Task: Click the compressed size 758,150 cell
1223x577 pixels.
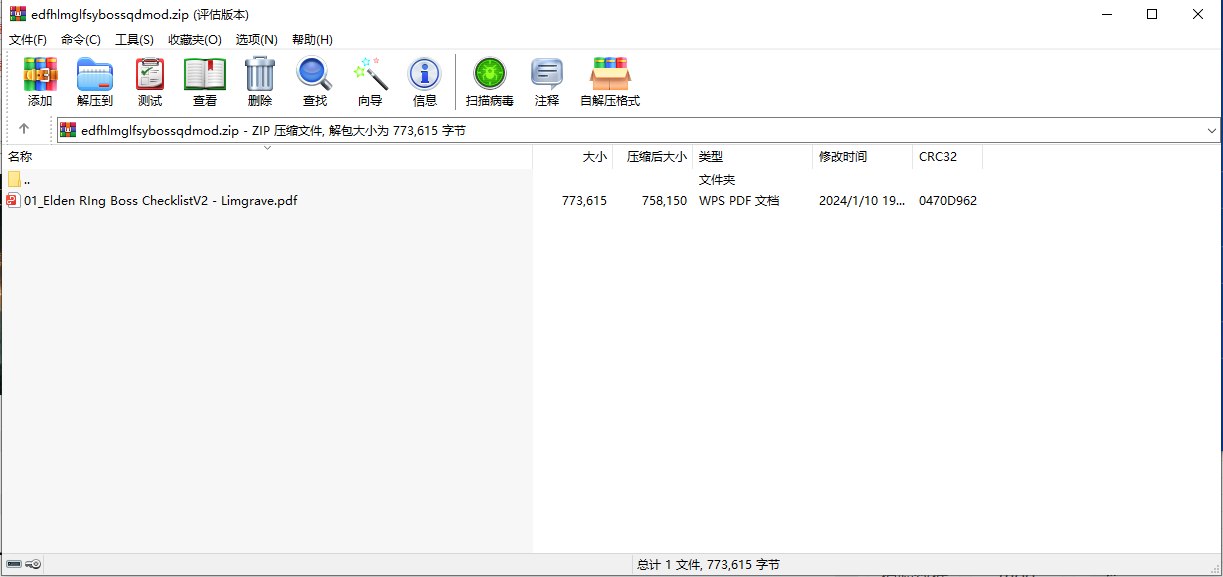Action: [x=664, y=200]
